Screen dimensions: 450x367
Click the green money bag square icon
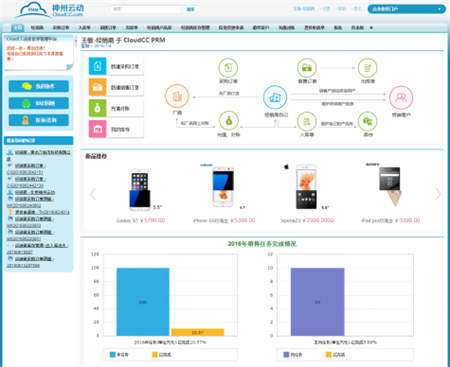[97, 108]
